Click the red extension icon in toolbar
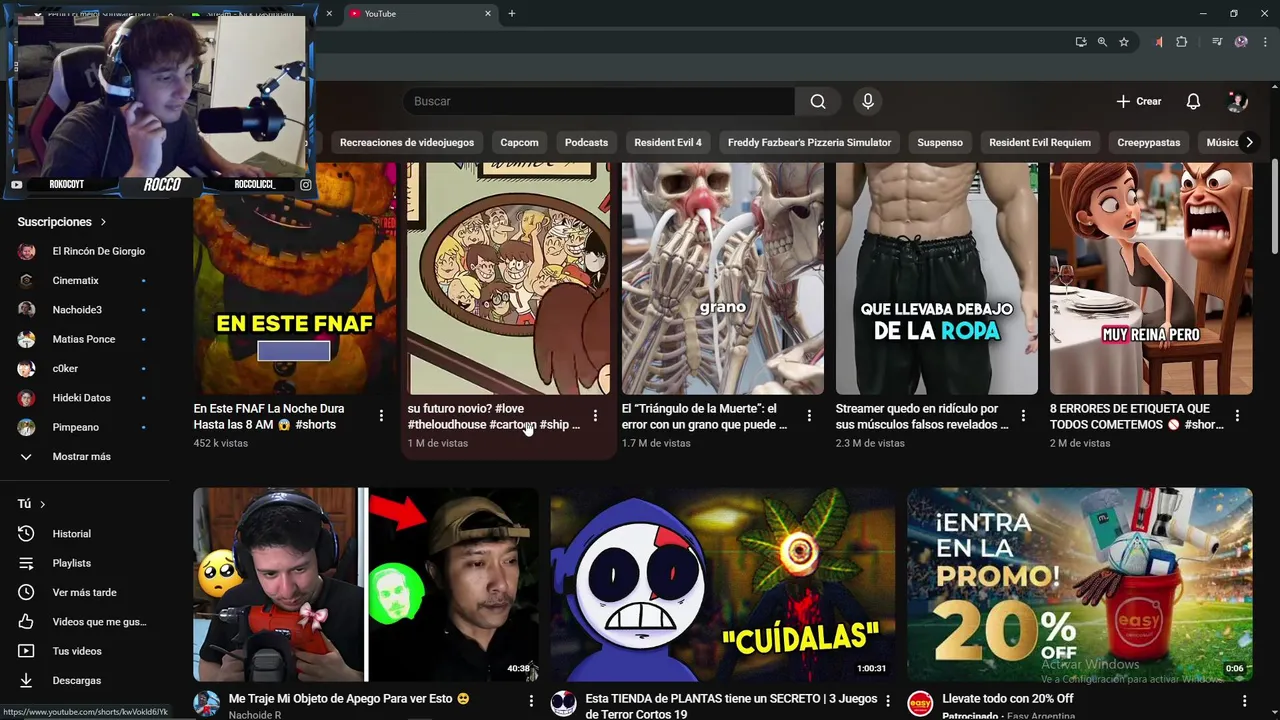1280x720 pixels. pyautogui.click(x=1158, y=42)
